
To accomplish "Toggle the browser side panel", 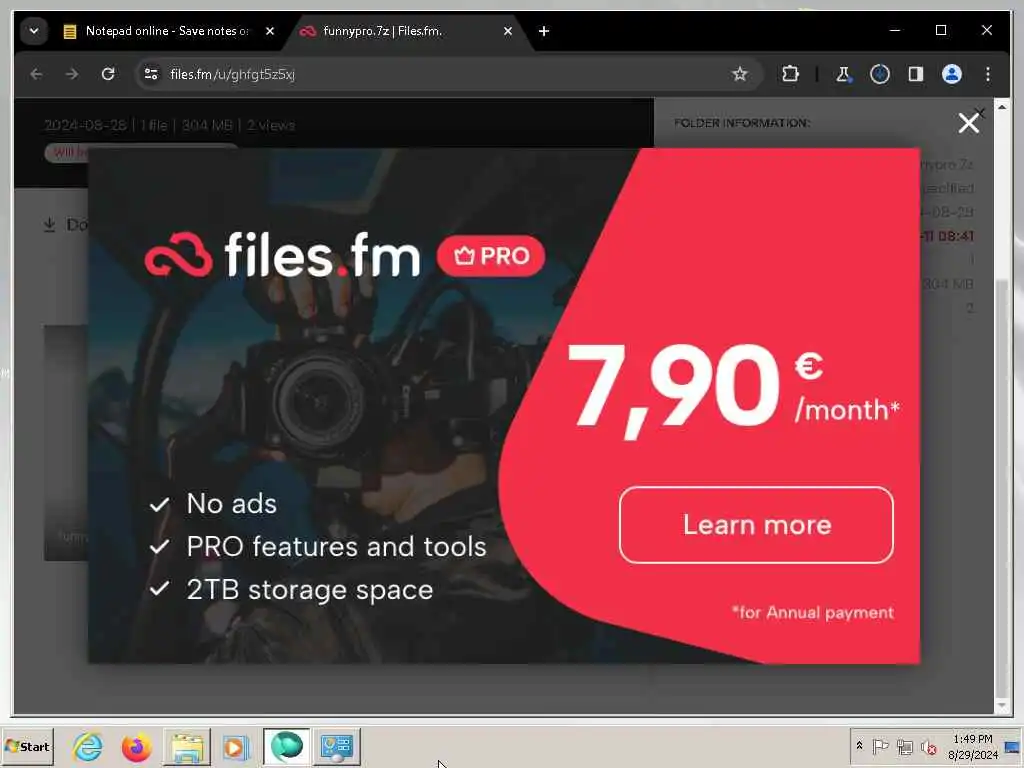I will coord(916,74).
